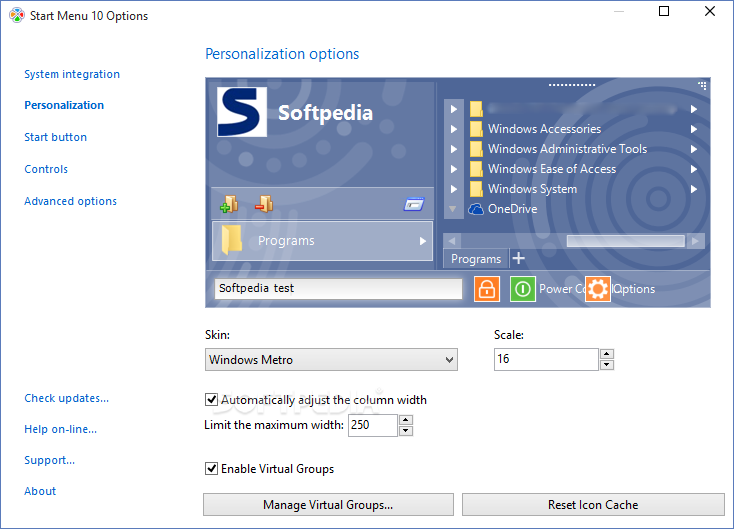The width and height of the screenshot is (734, 529).
Task: Click the Windows Administrative Tools folder icon
Action: pyautogui.click(x=476, y=149)
